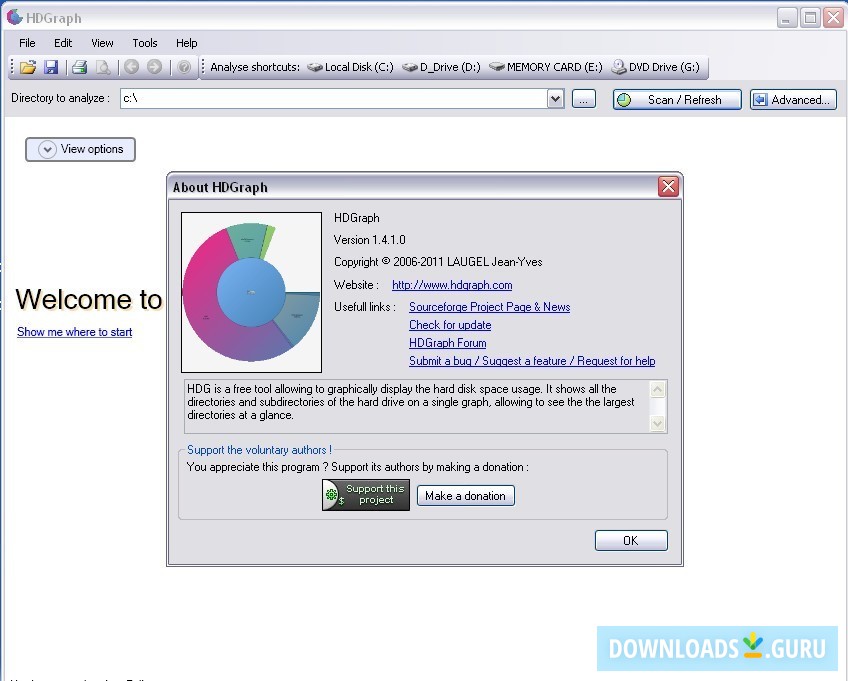Click the Forward arrow toolbar icon
This screenshot has width=848, height=681.
click(x=155, y=67)
